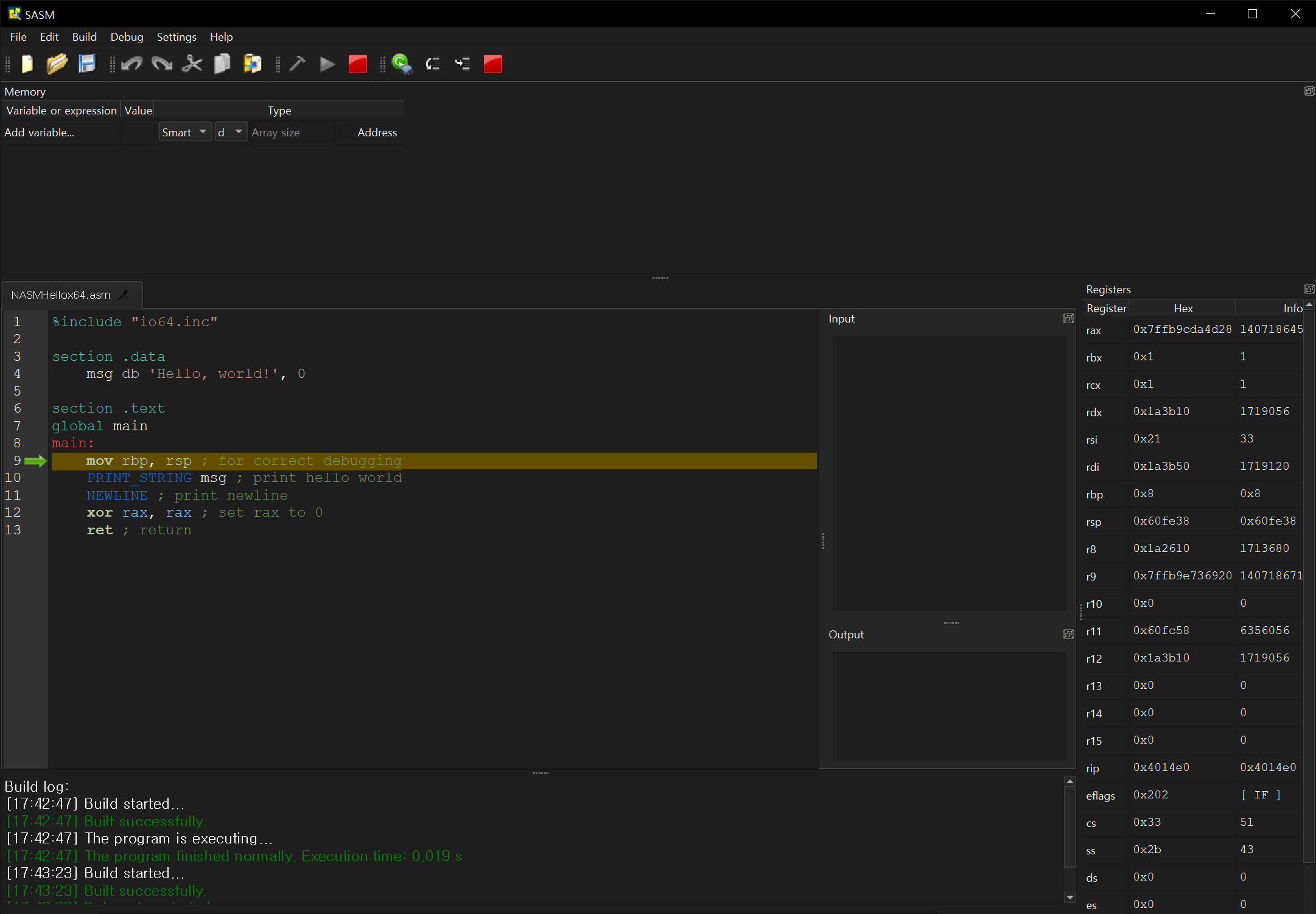Click the build log vertical scrollbar
The width and height of the screenshot is (1316, 914).
(1069, 828)
